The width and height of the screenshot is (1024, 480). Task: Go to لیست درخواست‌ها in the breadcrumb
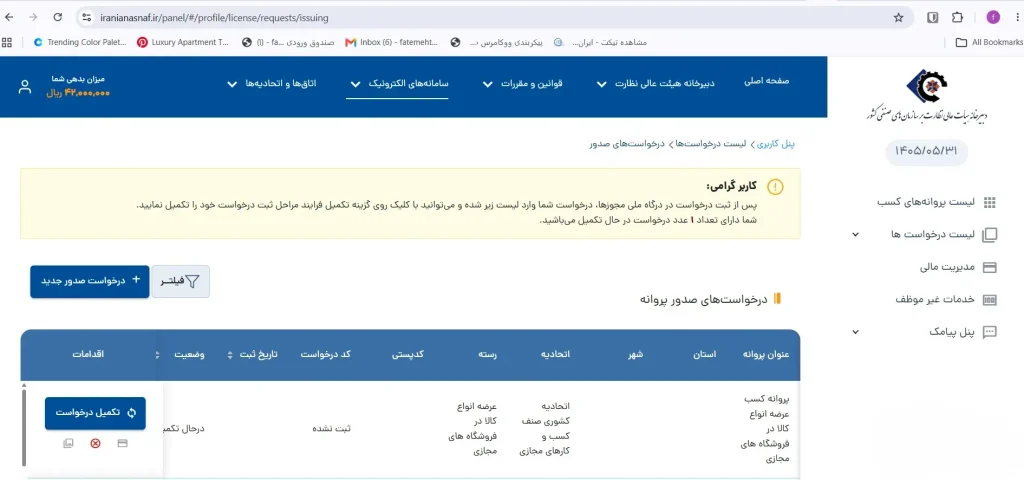pyautogui.click(x=711, y=144)
